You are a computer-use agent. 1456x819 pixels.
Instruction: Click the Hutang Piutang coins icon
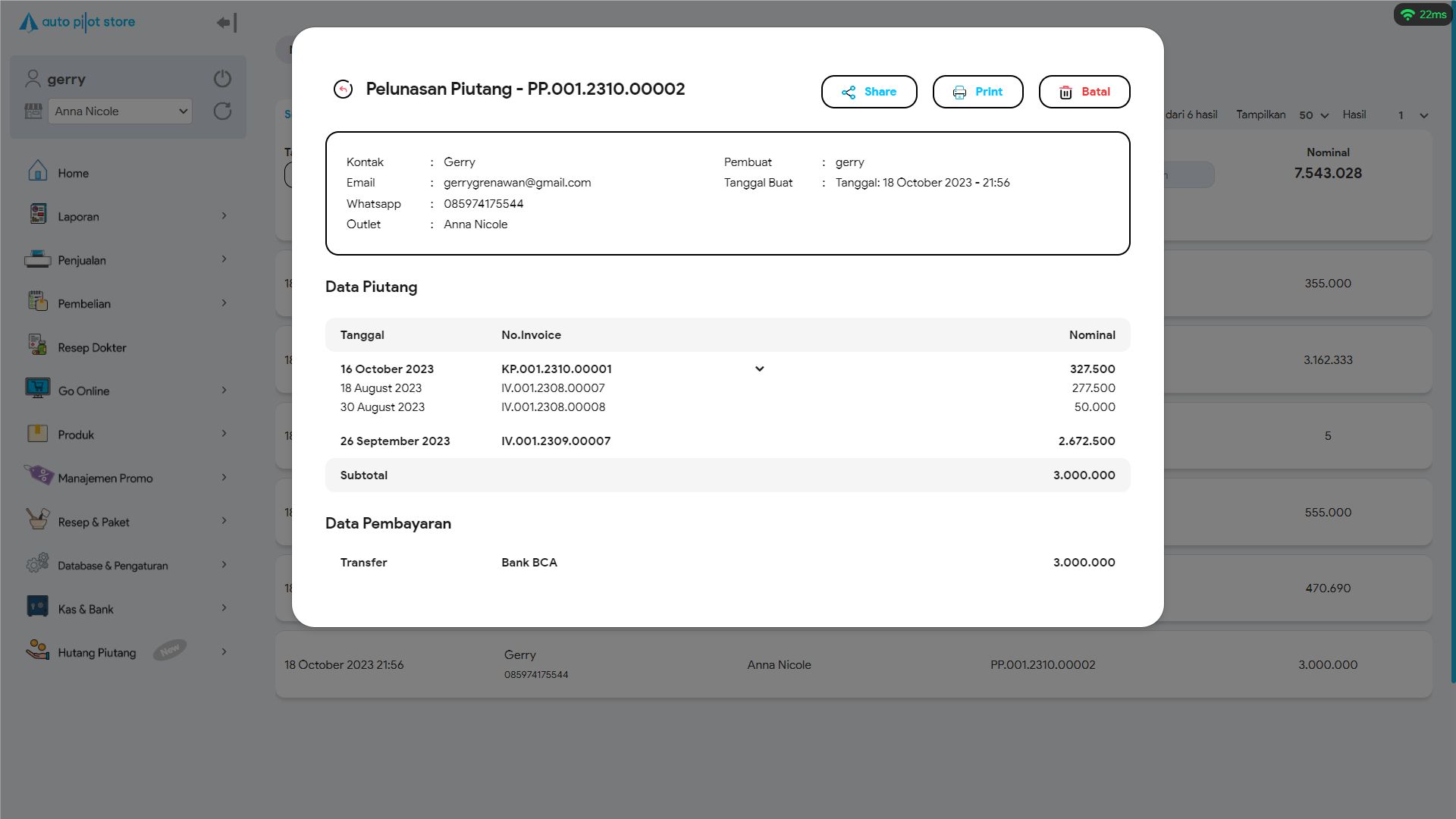click(37, 650)
